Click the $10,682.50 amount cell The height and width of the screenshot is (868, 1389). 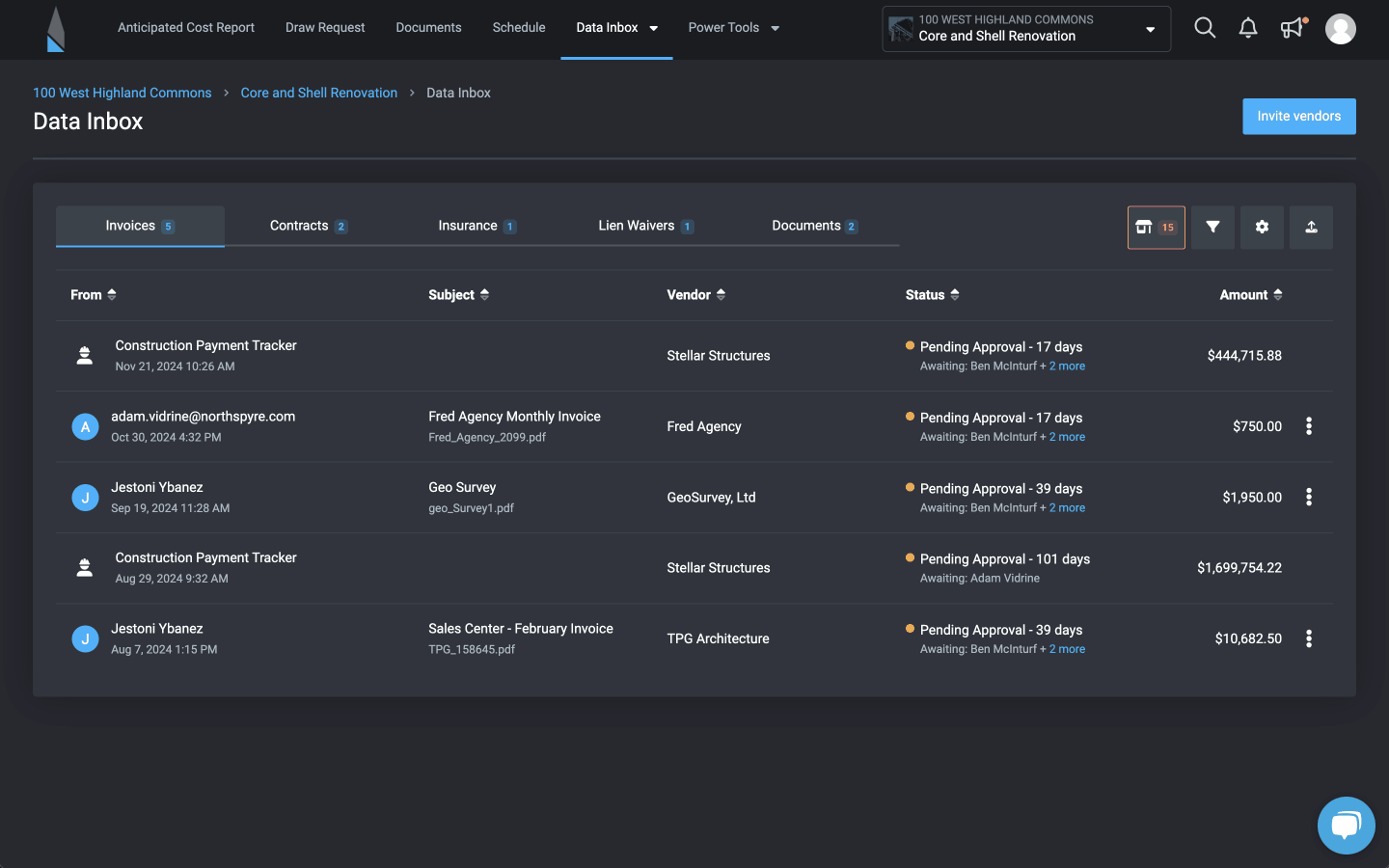tap(1248, 638)
